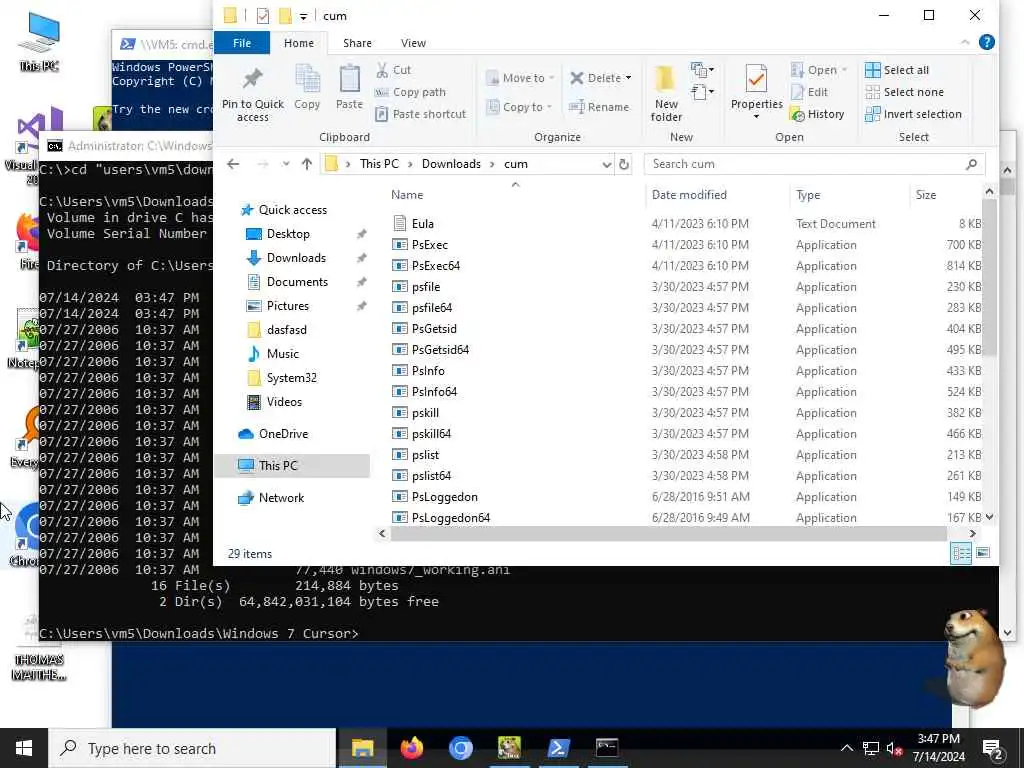This screenshot has height=768, width=1024.
Task: Switch to the Home ribbon tab
Action: tap(299, 43)
